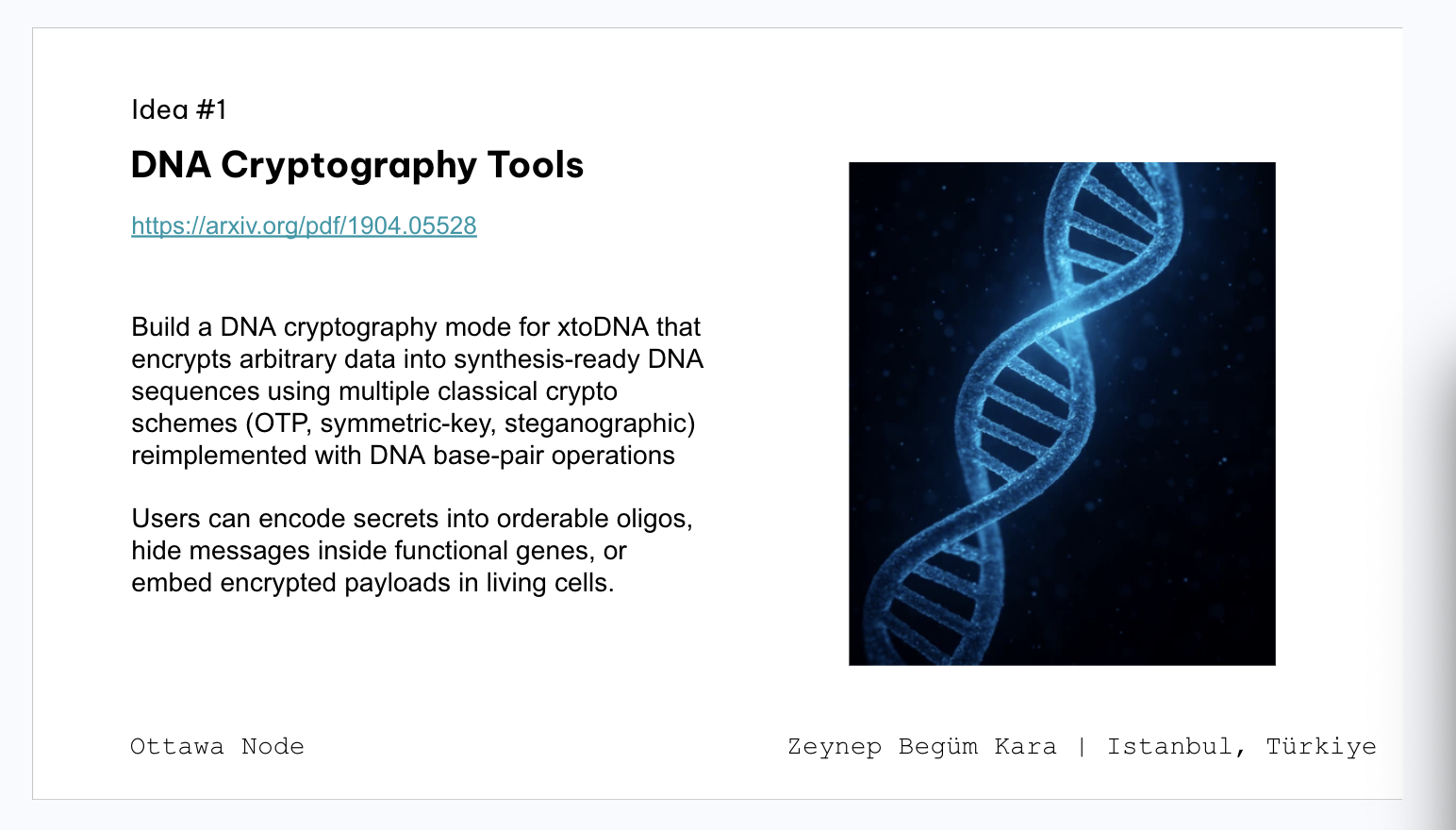Click the word "Cryptography" in the title
The width and height of the screenshot is (1456, 830).
pyautogui.click(x=348, y=166)
